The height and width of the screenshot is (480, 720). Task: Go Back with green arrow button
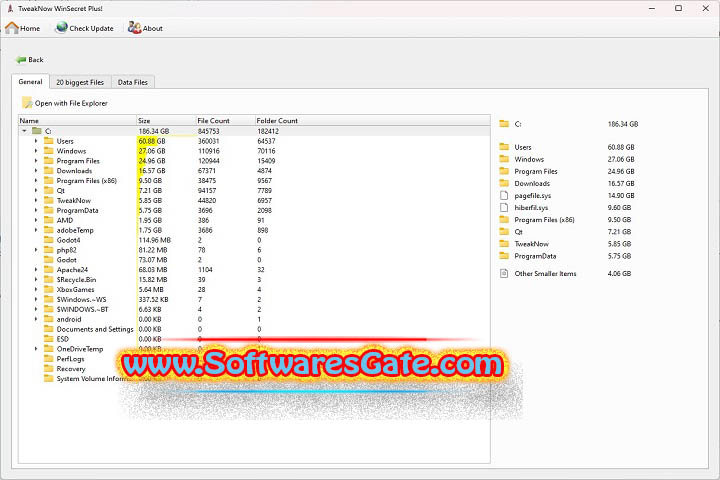point(29,60)
